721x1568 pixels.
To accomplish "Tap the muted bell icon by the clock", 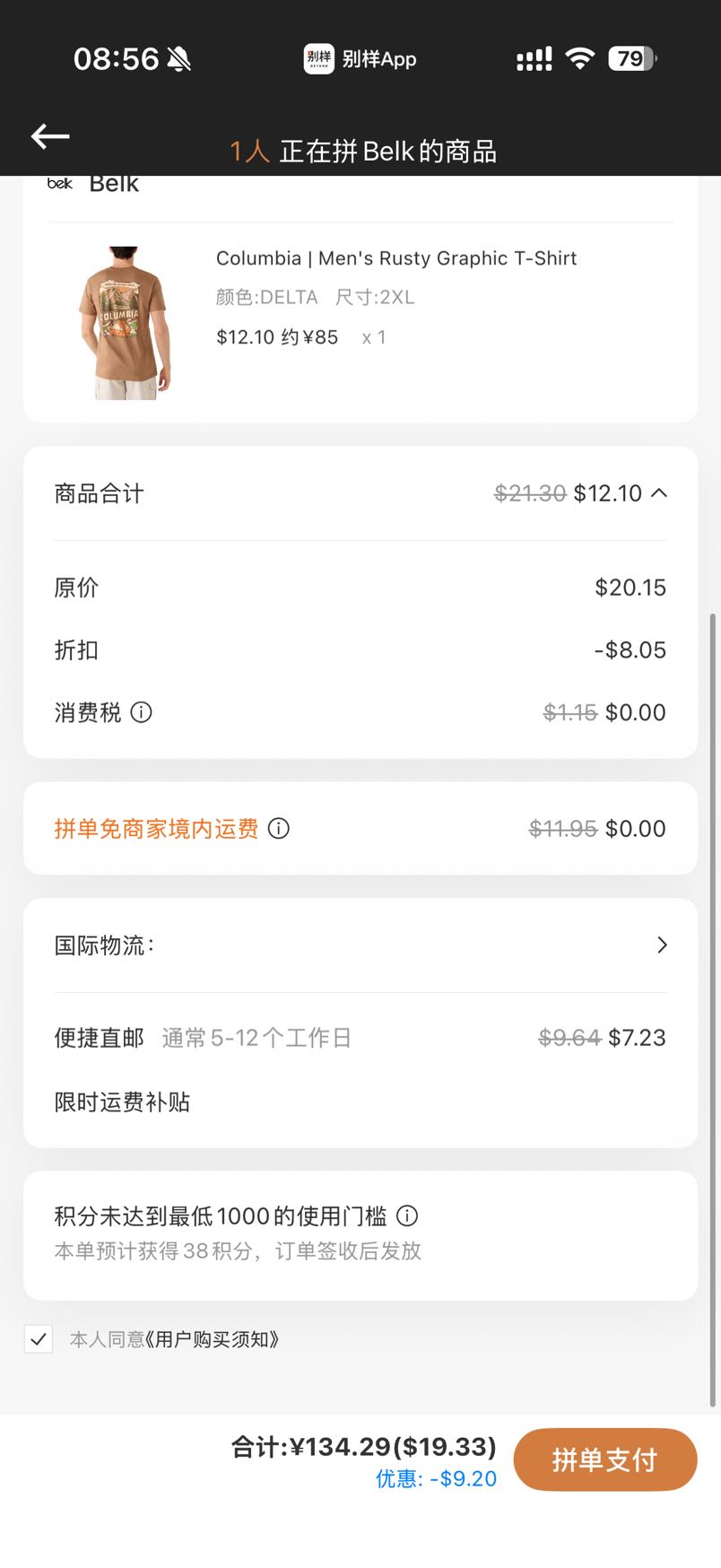I will [179, 59].
